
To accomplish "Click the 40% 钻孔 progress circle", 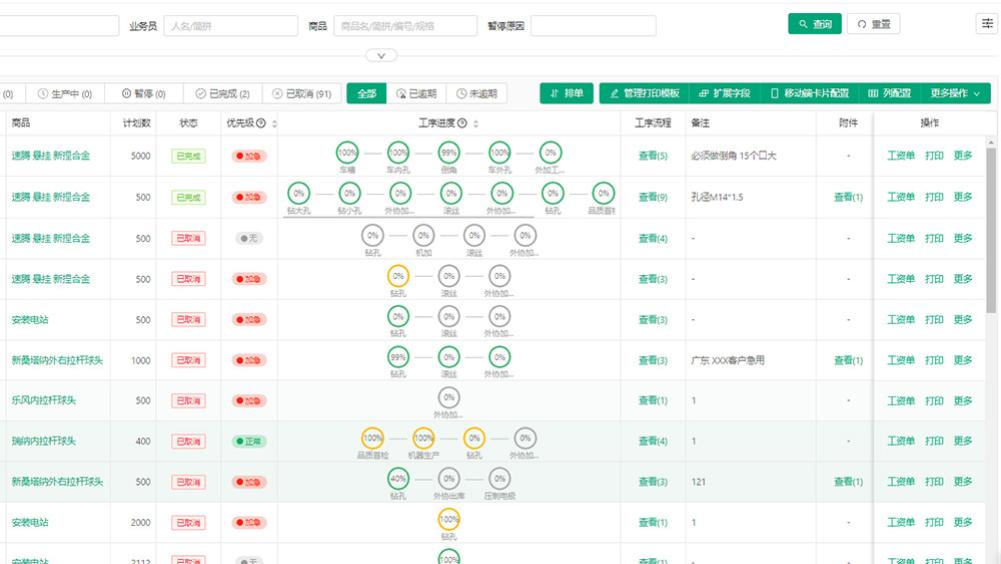I will pos(398,479).
